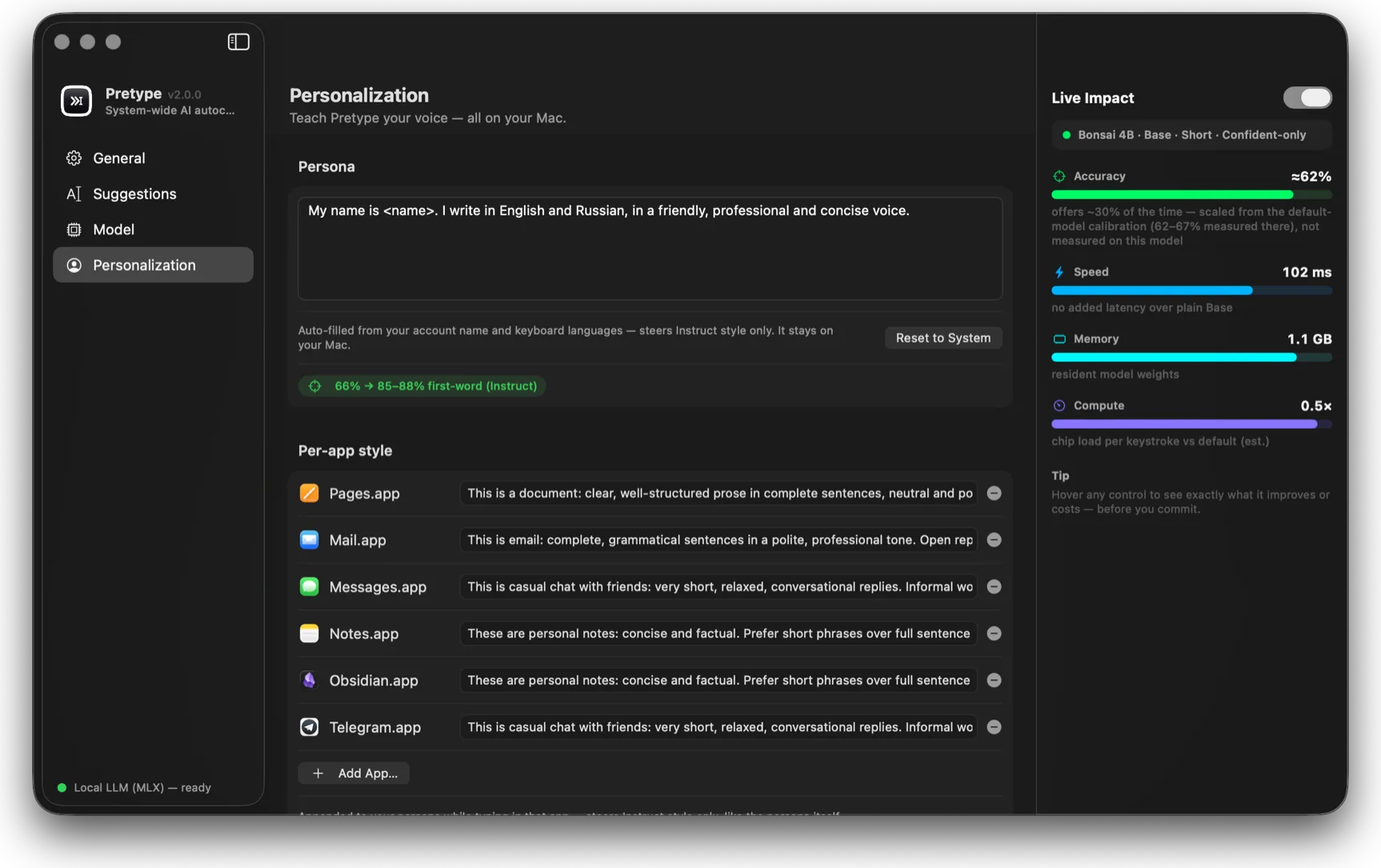
Task: Click the "Persona" section heading
Action: pyautogui.click(x=326, y=166)
